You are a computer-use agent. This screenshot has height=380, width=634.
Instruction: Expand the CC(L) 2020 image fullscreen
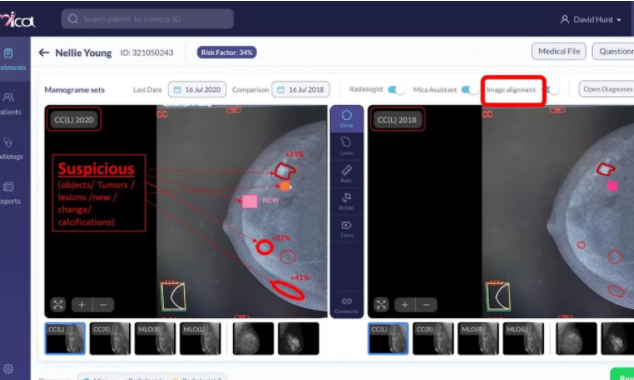click(58, 304)
